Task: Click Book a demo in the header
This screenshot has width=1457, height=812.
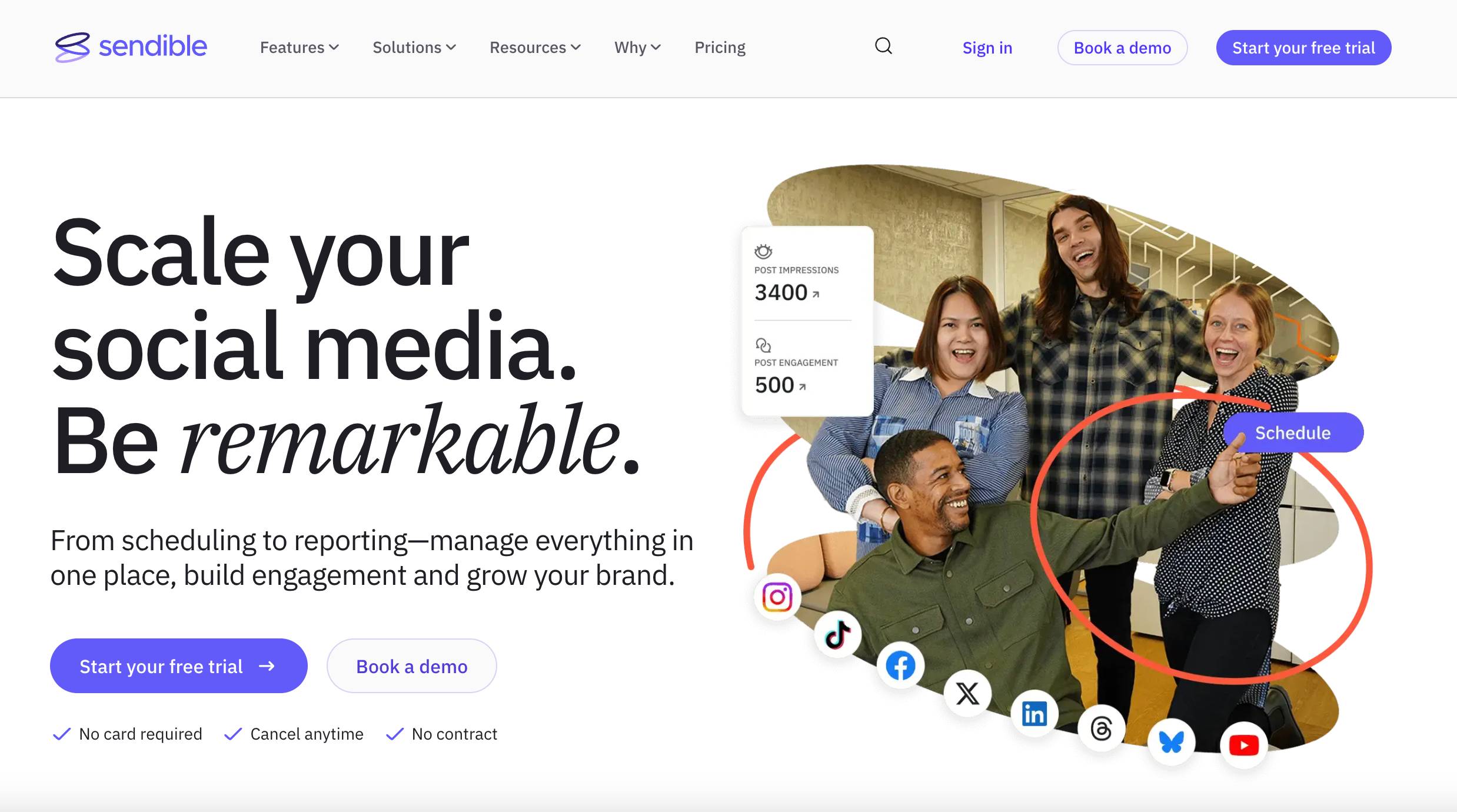Action: [1122, 48]
